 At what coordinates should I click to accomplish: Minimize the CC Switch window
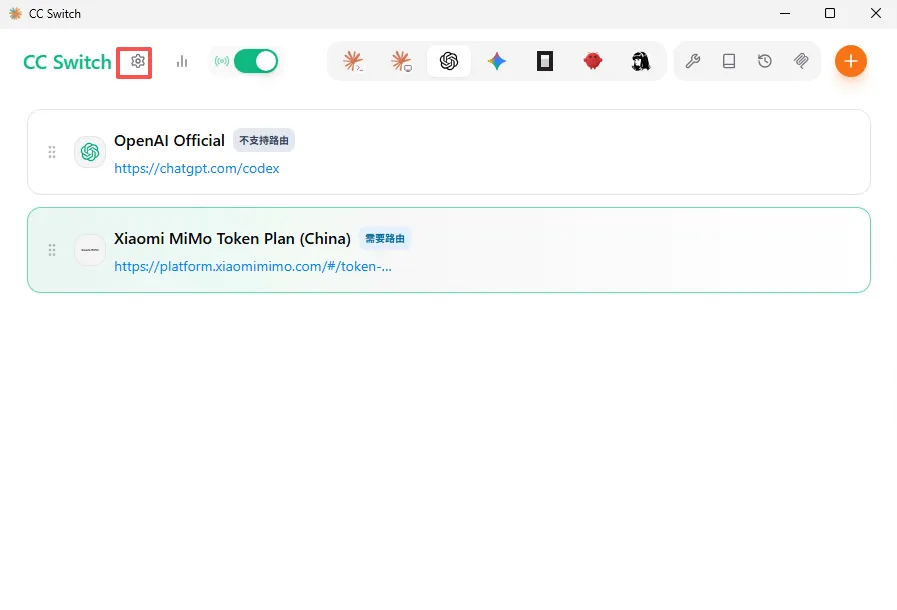(x=785, y=13)
